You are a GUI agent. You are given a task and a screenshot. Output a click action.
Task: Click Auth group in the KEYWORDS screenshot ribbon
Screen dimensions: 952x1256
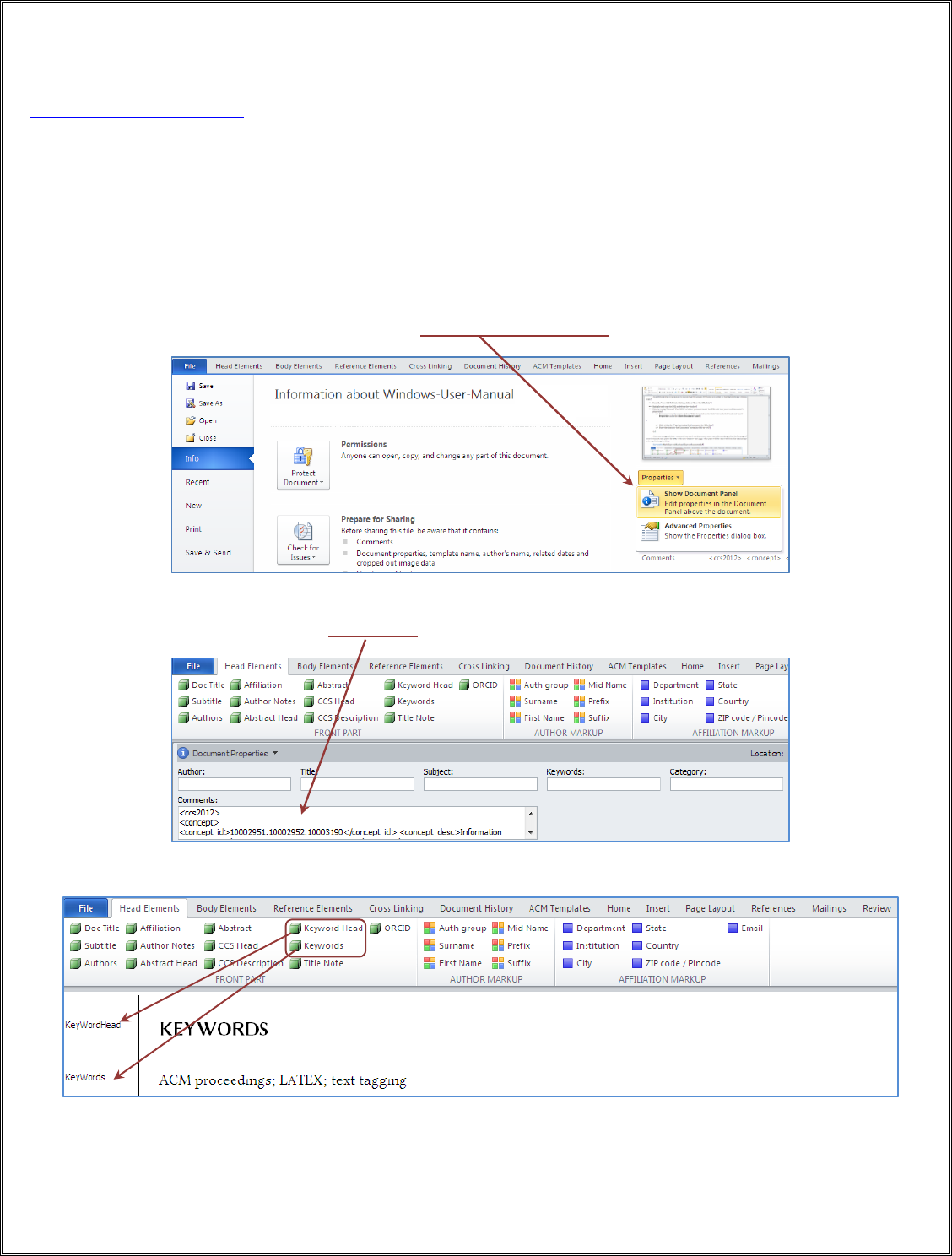pos(455,928)
